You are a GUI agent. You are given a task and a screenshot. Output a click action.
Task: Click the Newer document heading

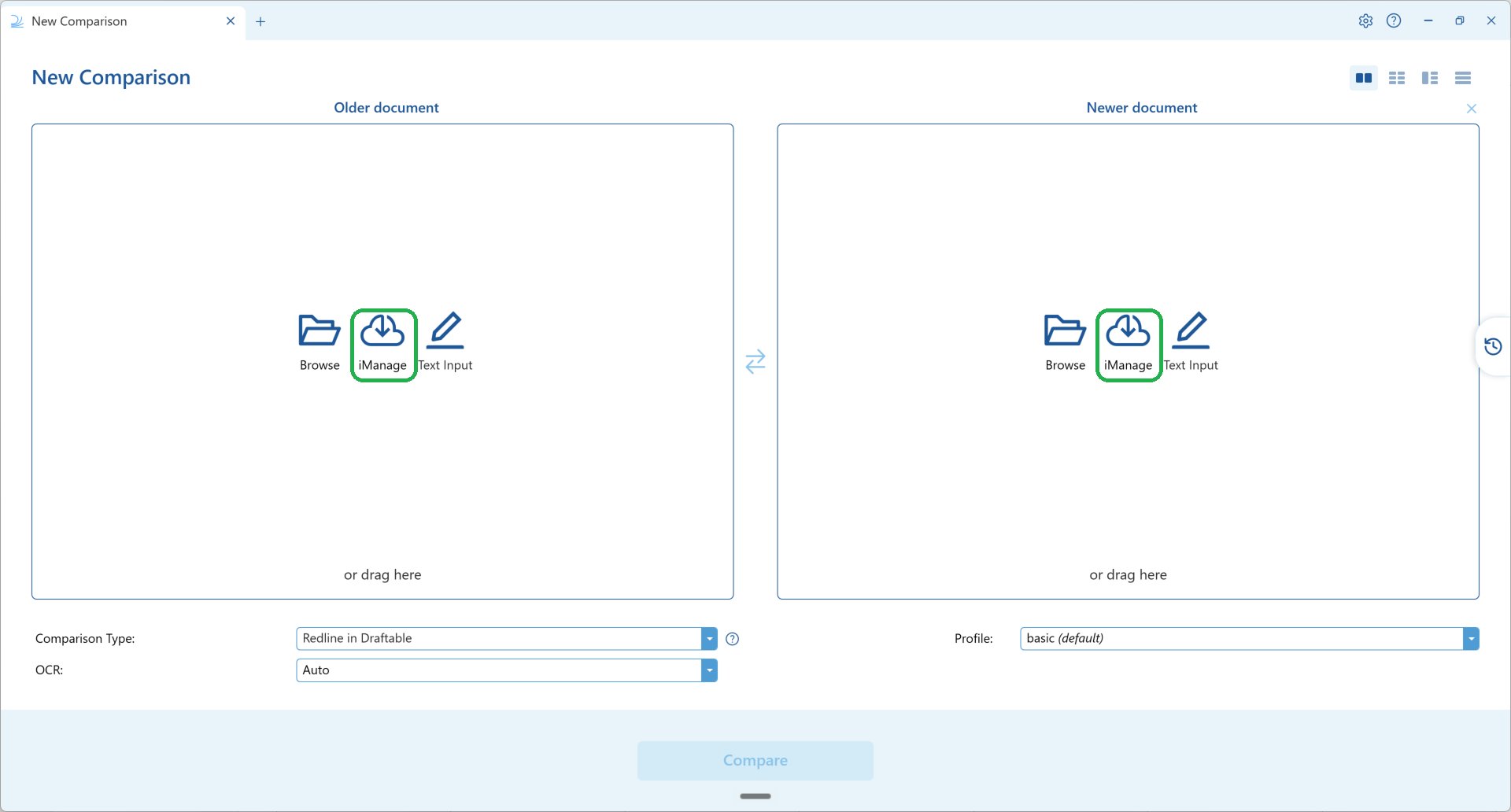pyautogui.click(x=1141, y=108)
